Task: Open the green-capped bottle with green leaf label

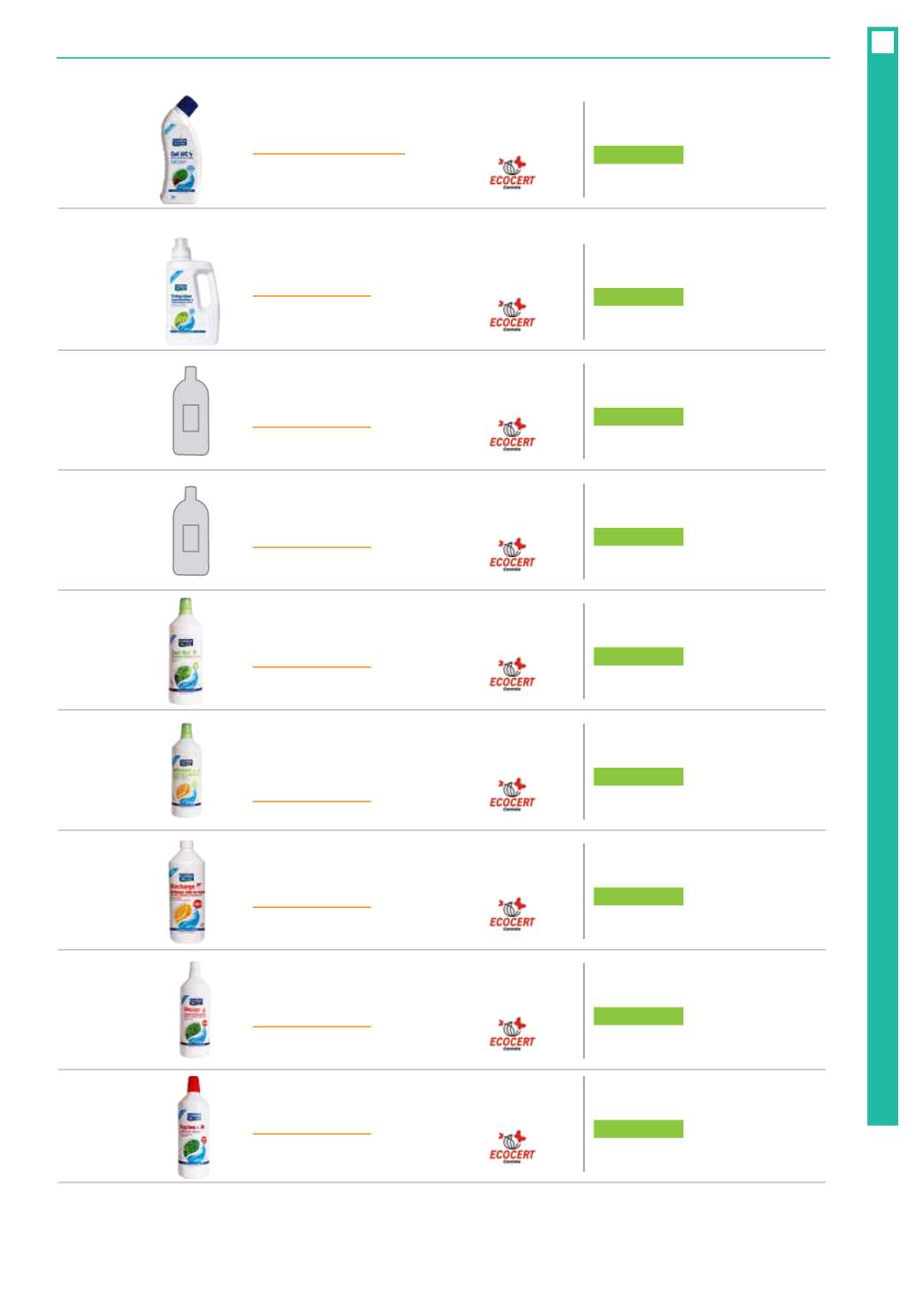Action: click(x=186, y=651)
